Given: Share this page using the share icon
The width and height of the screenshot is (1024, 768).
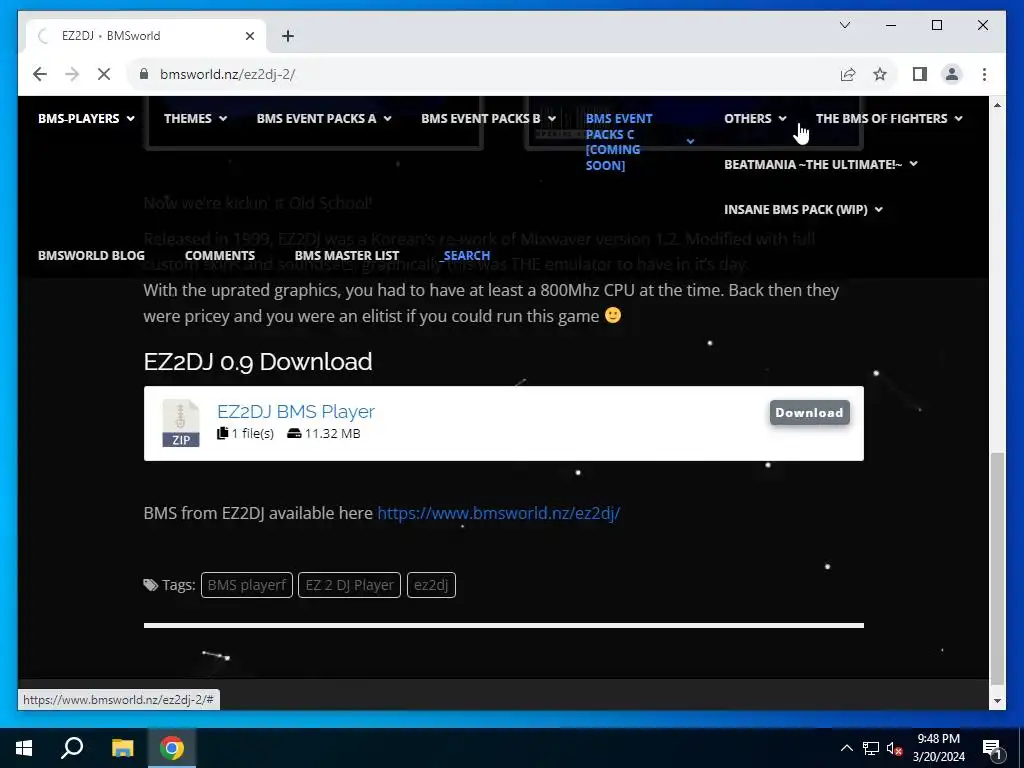Looking at the screenshot, I should (x=848, y=74).
